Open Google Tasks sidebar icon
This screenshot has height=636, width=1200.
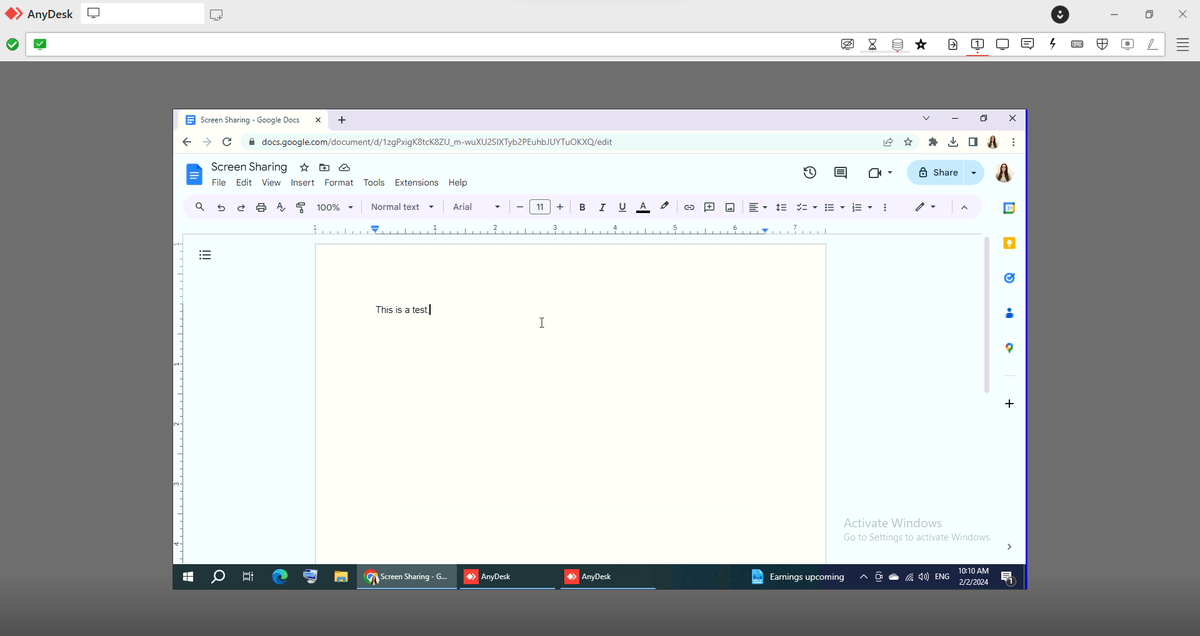coord(1008,277)
